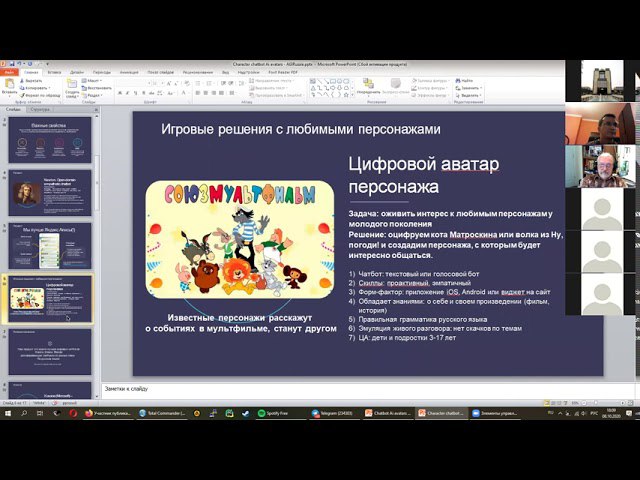Open Telegram from the taskbar
640x480 pixels.
[x=333, y=413]
